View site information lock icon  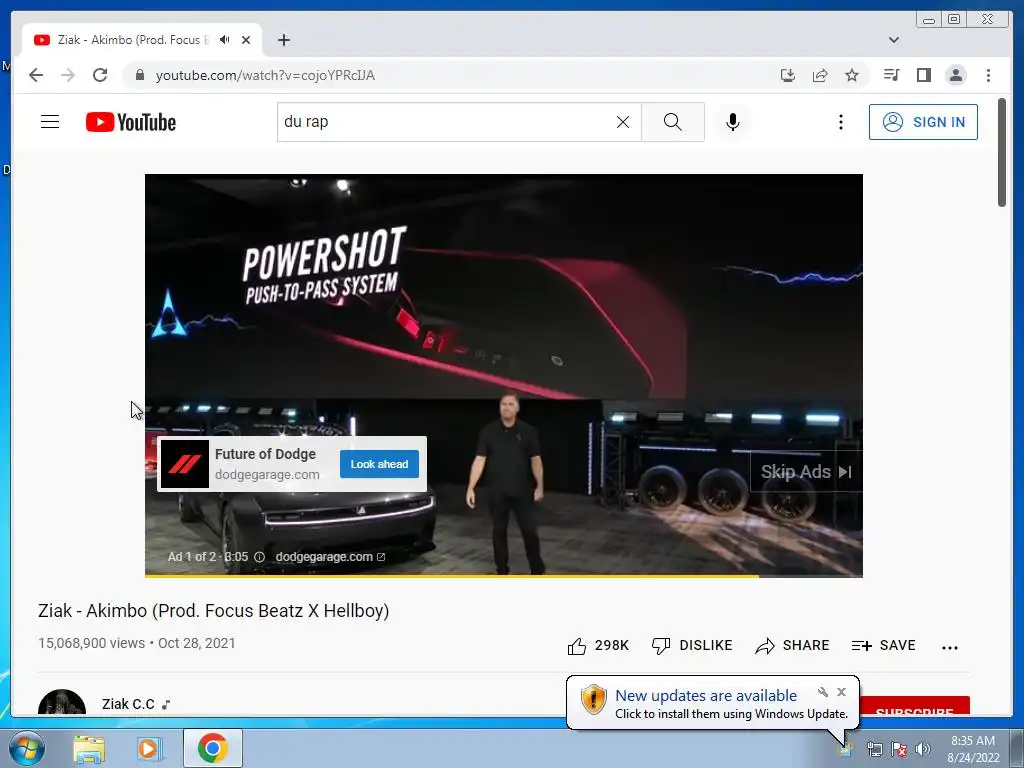[x=139, y=75]
